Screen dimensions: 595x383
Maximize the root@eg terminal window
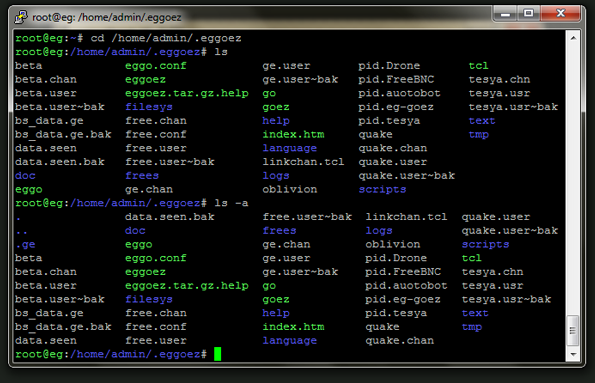click(x=528, y=14)
